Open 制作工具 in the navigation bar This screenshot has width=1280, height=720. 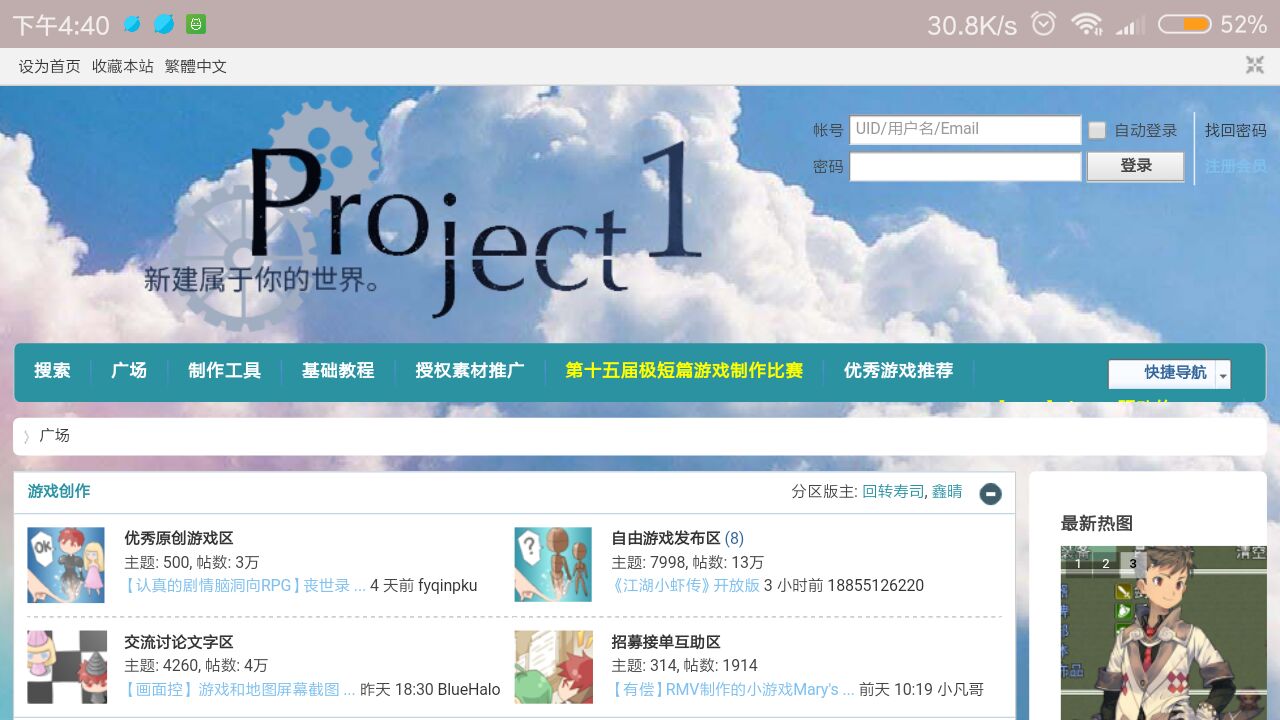[x=224, y=371]
